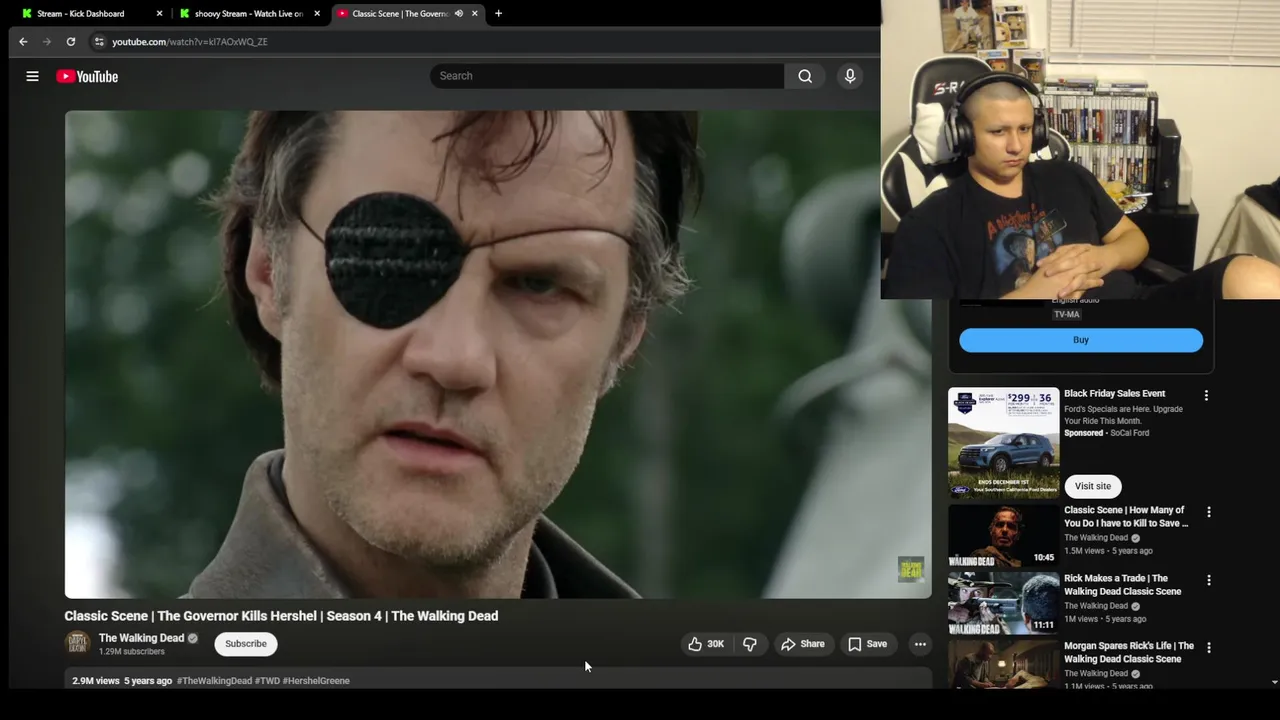Click the 2.9M views text
This screenshot has width=1280, height=720.
pyautogui.click(x=96, y=681)
